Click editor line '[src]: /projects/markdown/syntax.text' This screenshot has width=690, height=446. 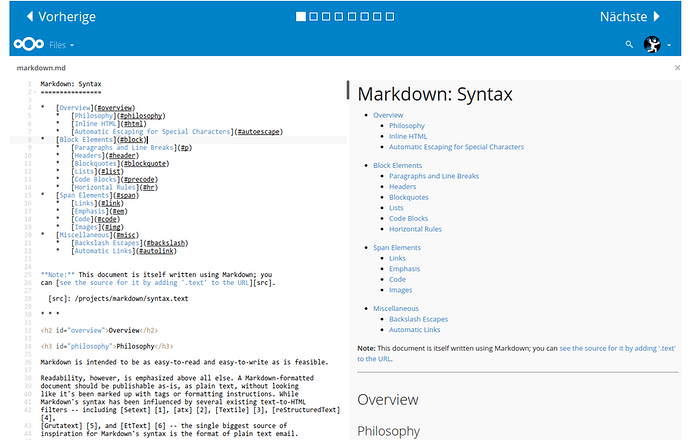tap(118, 299)
